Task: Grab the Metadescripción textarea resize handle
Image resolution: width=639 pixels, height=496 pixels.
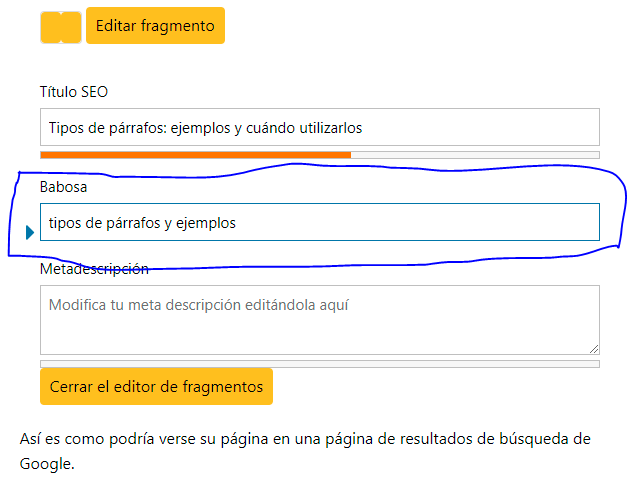Action: point(594,349)
